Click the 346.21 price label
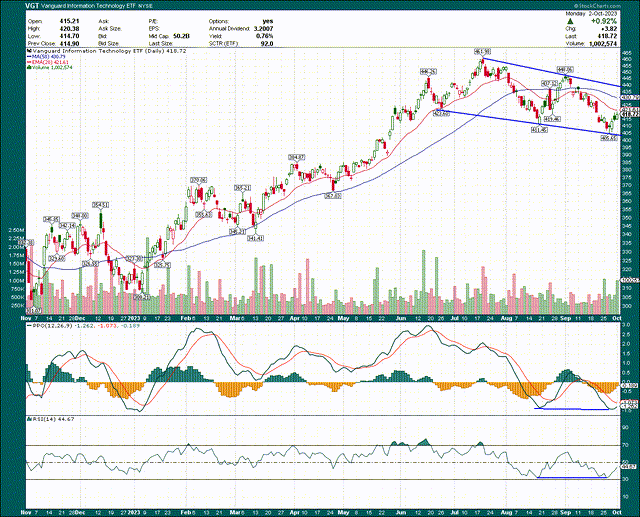Viewport: 640px width, 517px height. click(237, 231)
